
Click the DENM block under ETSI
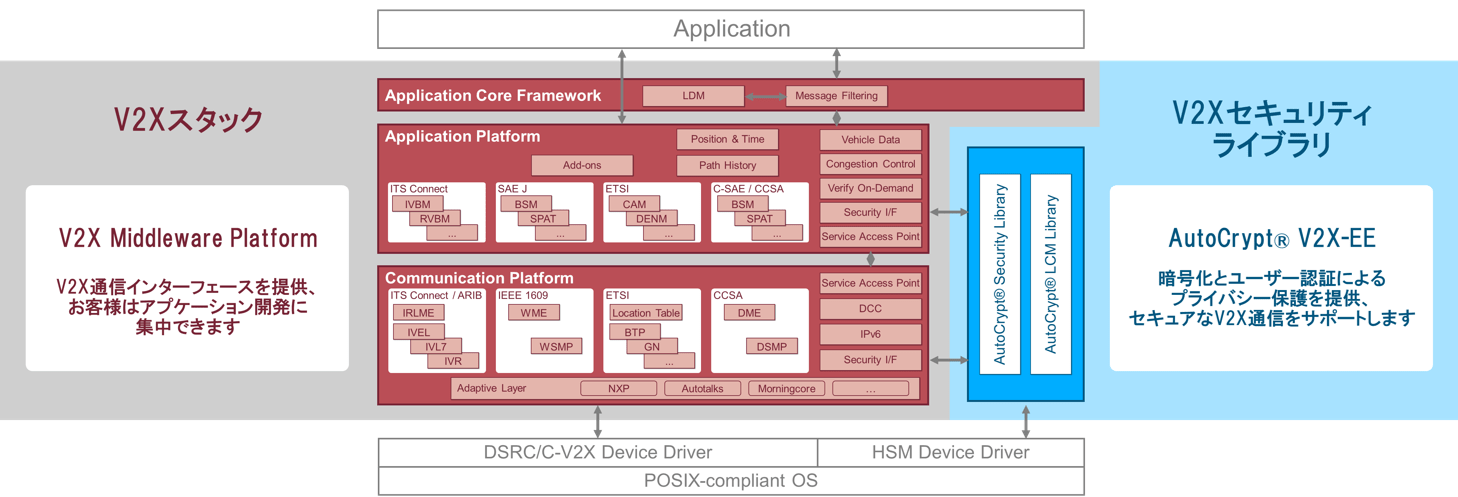651,218
